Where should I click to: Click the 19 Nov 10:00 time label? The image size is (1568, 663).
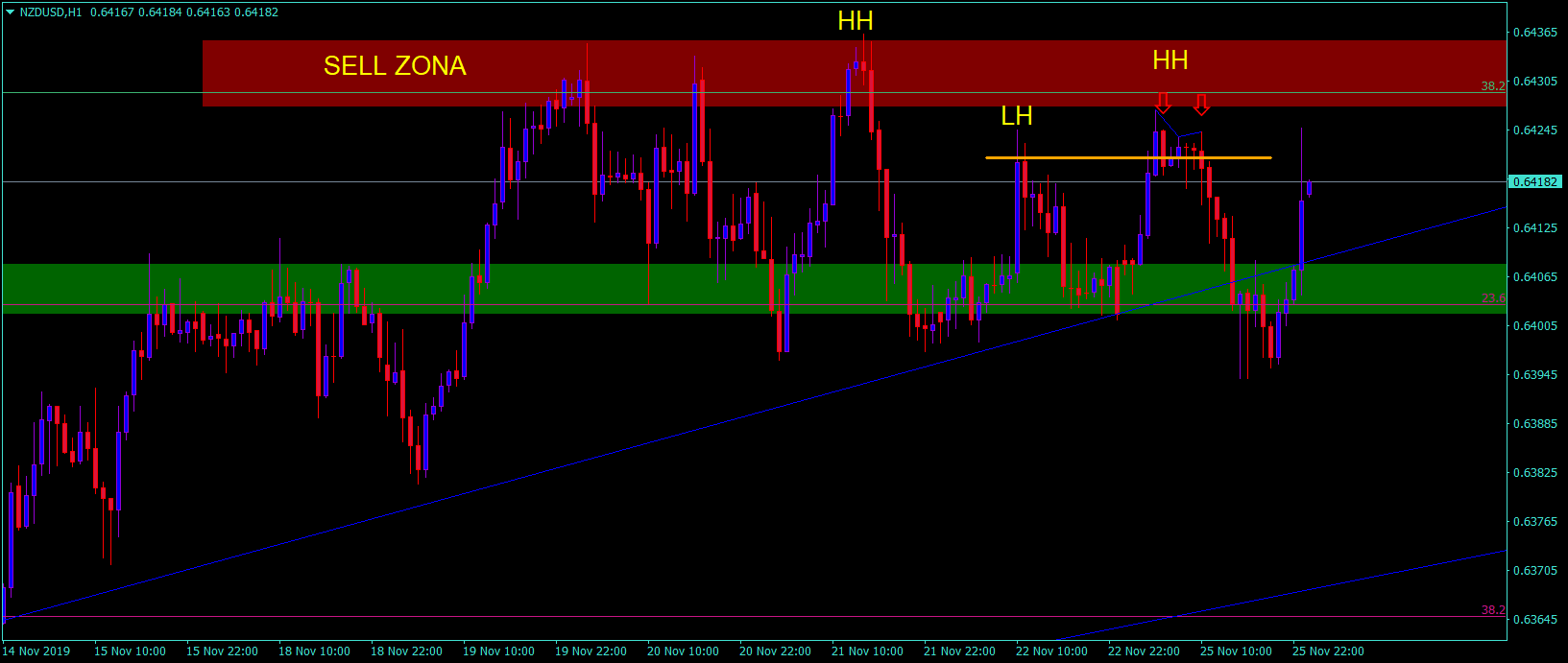click(x=498, y=651)
